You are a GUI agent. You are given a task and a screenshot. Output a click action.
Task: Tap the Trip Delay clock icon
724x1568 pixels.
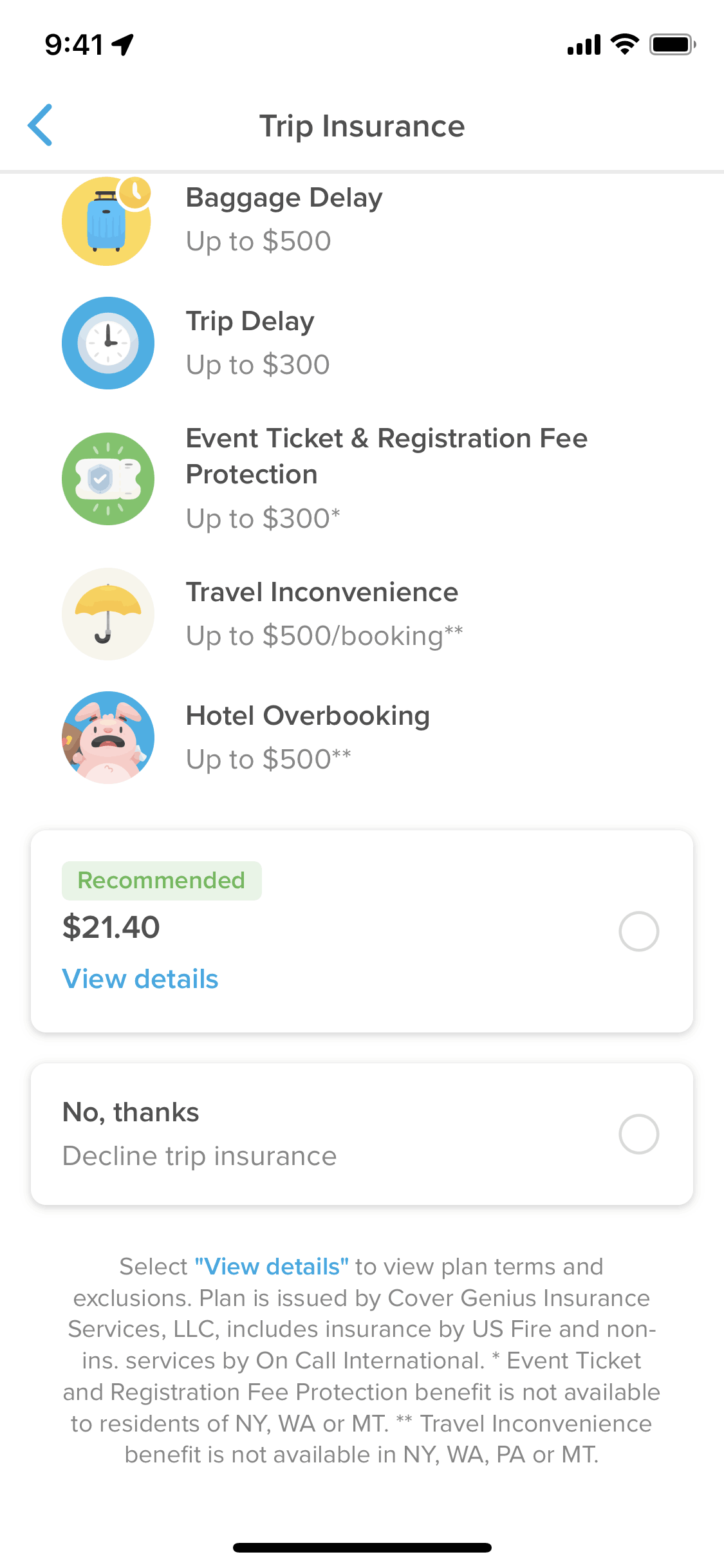click(108, 343)
